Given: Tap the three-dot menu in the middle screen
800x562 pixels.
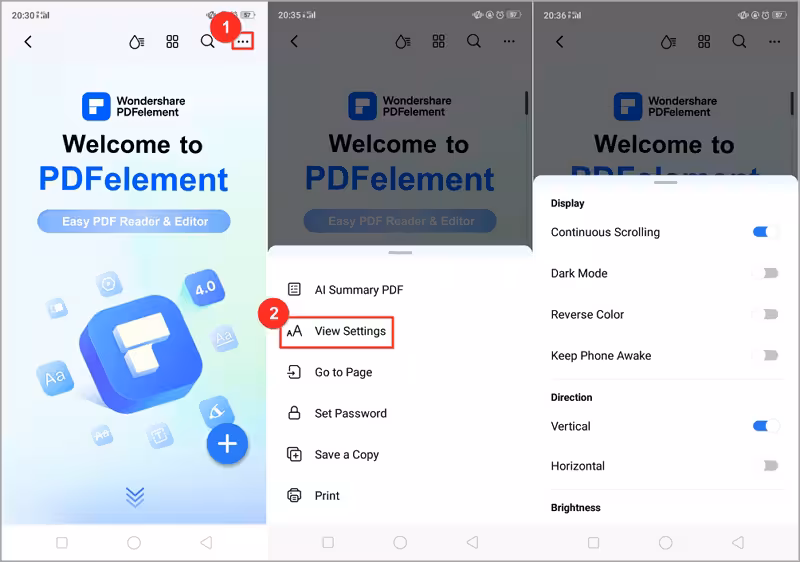Looking at the screenshot, I should pyautogui.click(x=509, y=41).
